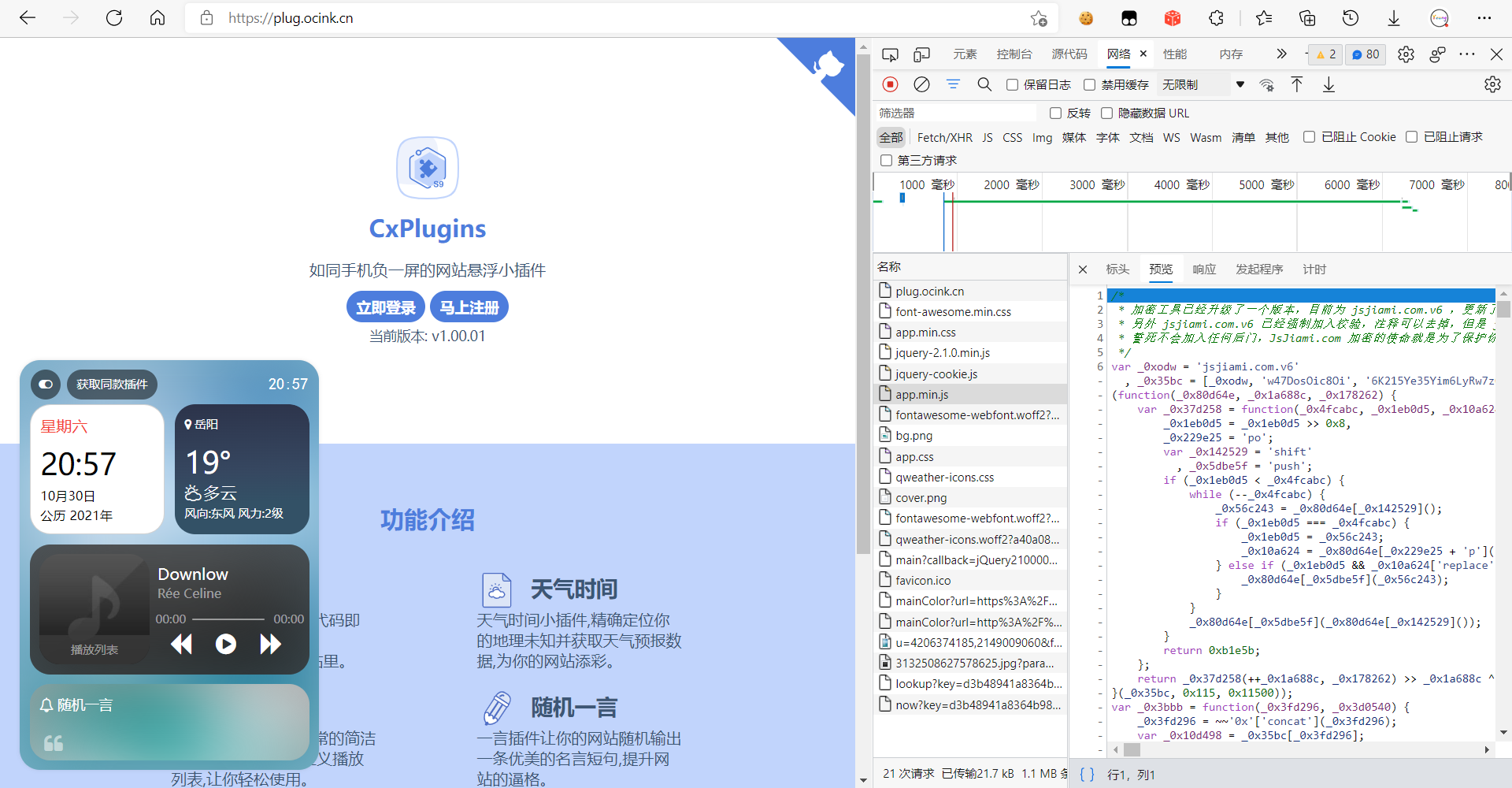Open DevTools customize three-dots menu
Image resolution: width=1512 pixels, height=788 pixels.
[x=1466, y=54]
